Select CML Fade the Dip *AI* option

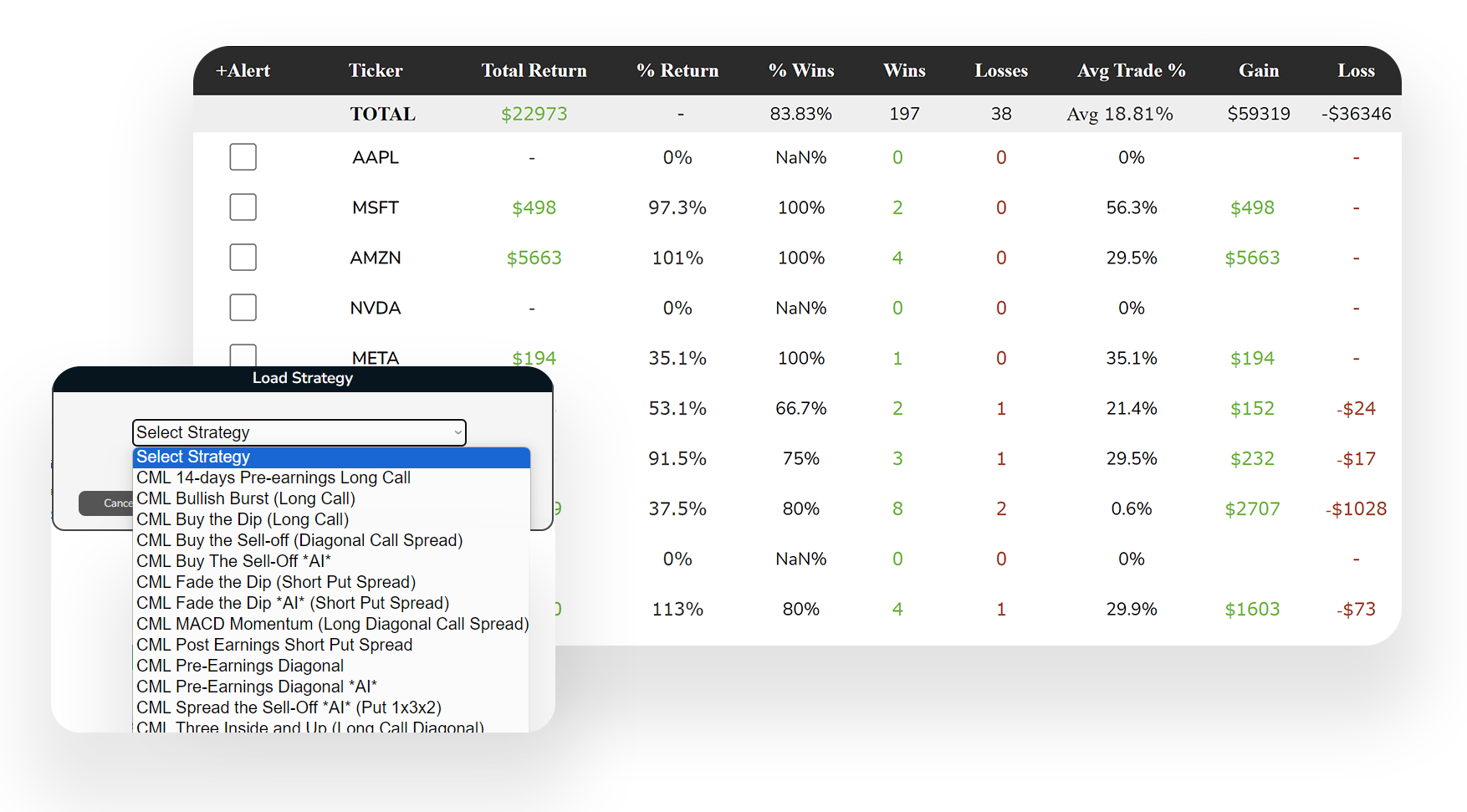point(331,604)
